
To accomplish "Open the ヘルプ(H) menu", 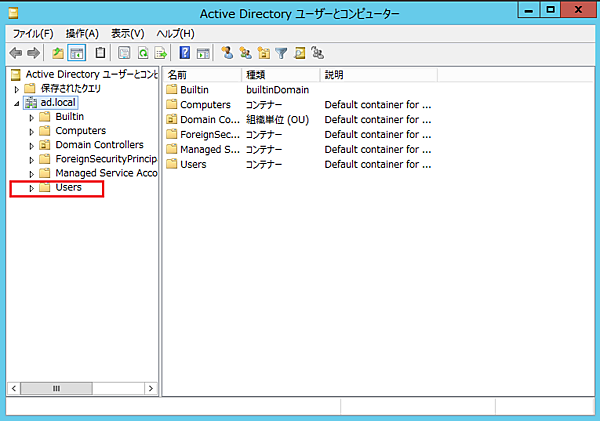I will [x=175, y=34].
